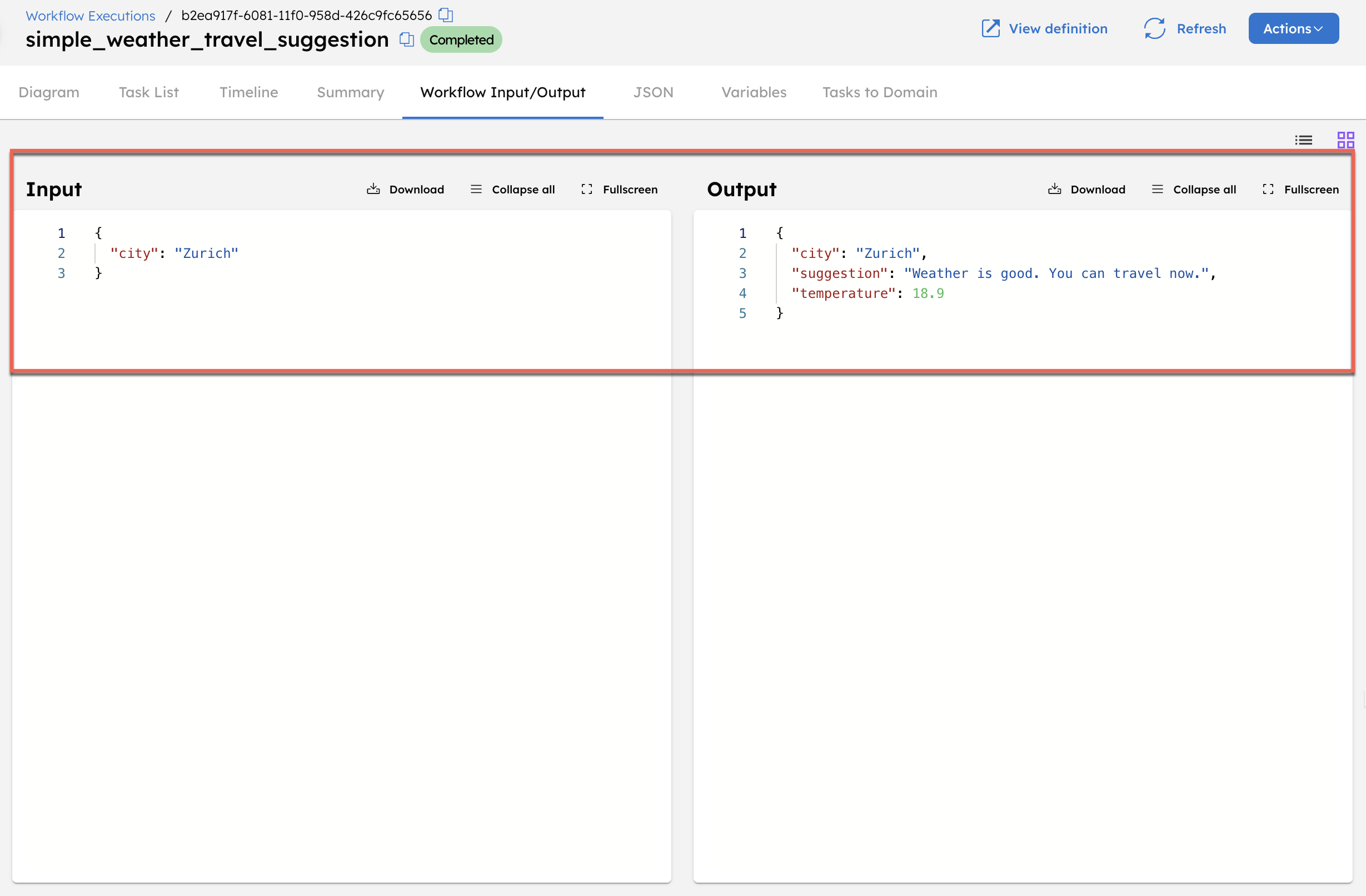Click the Output panel Download icon
The width and height of the screenshot is (1366, 896).
[x=1054, y=189]
